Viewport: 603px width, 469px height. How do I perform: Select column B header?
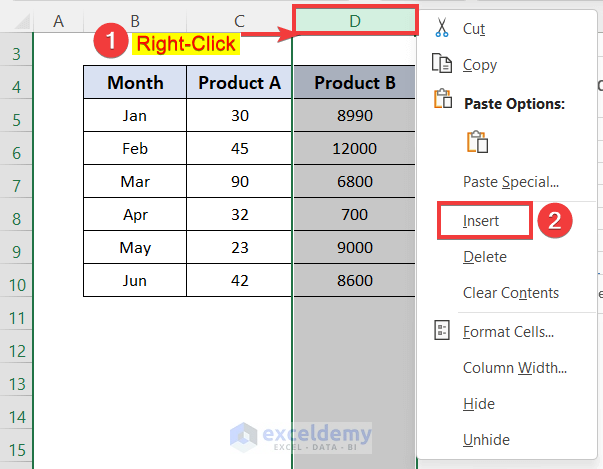[x=134, y=19]
